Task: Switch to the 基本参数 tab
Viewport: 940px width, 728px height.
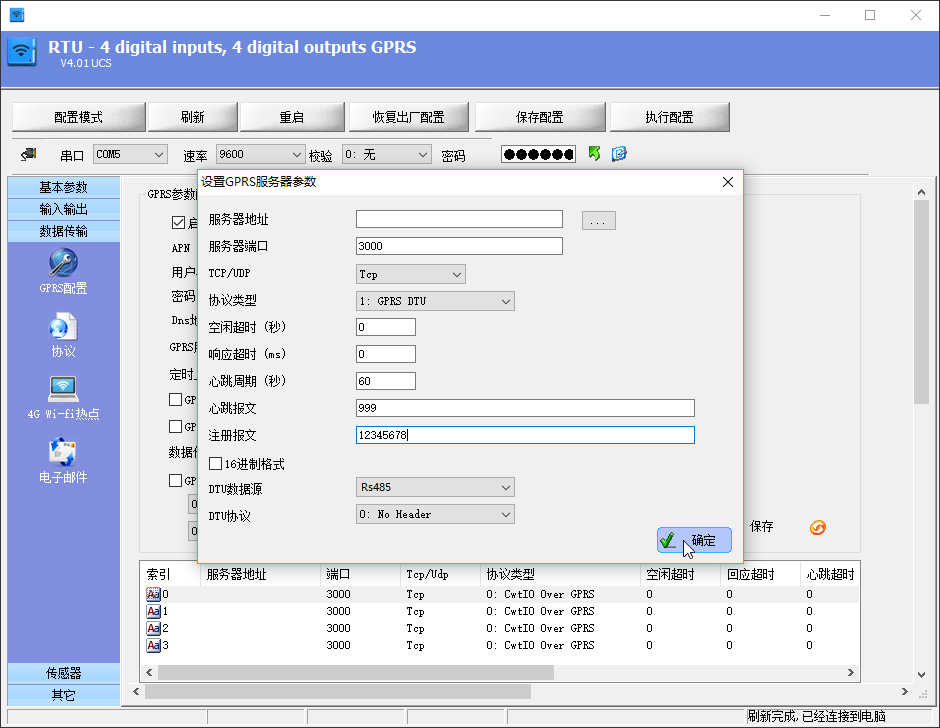Action: pos(64,187)
